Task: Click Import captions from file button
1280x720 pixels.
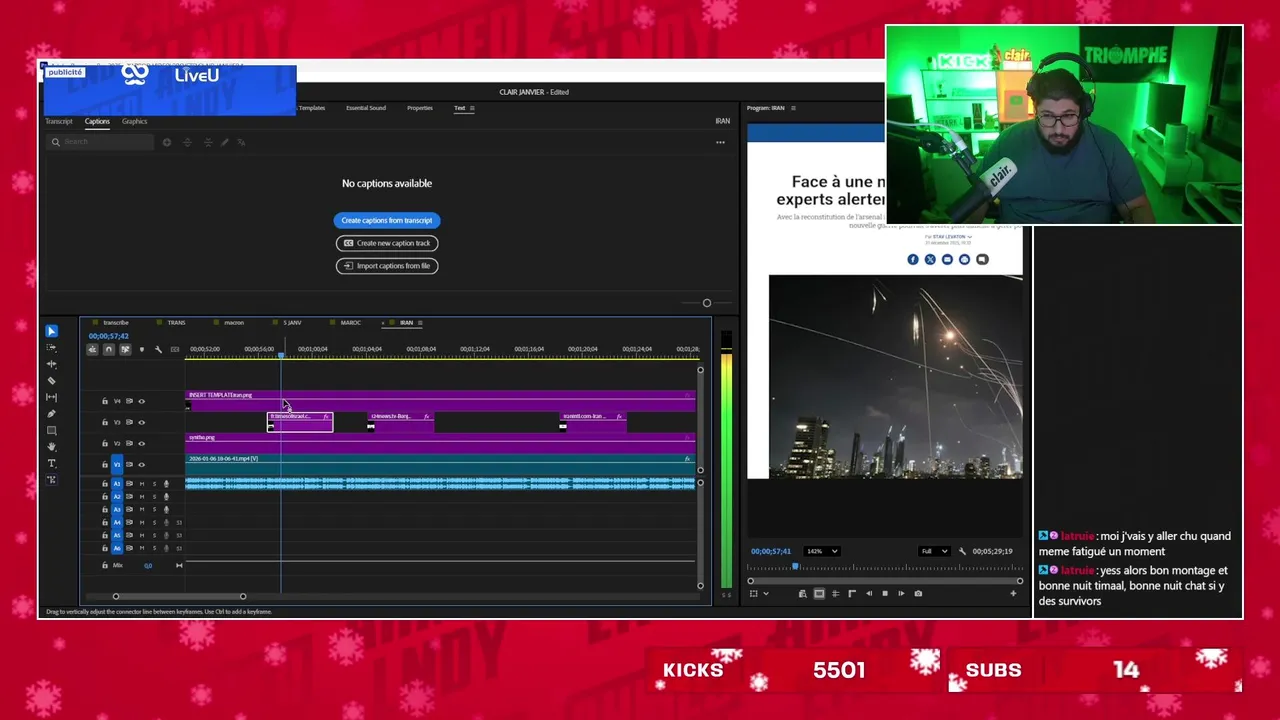Action: (387, 266)
